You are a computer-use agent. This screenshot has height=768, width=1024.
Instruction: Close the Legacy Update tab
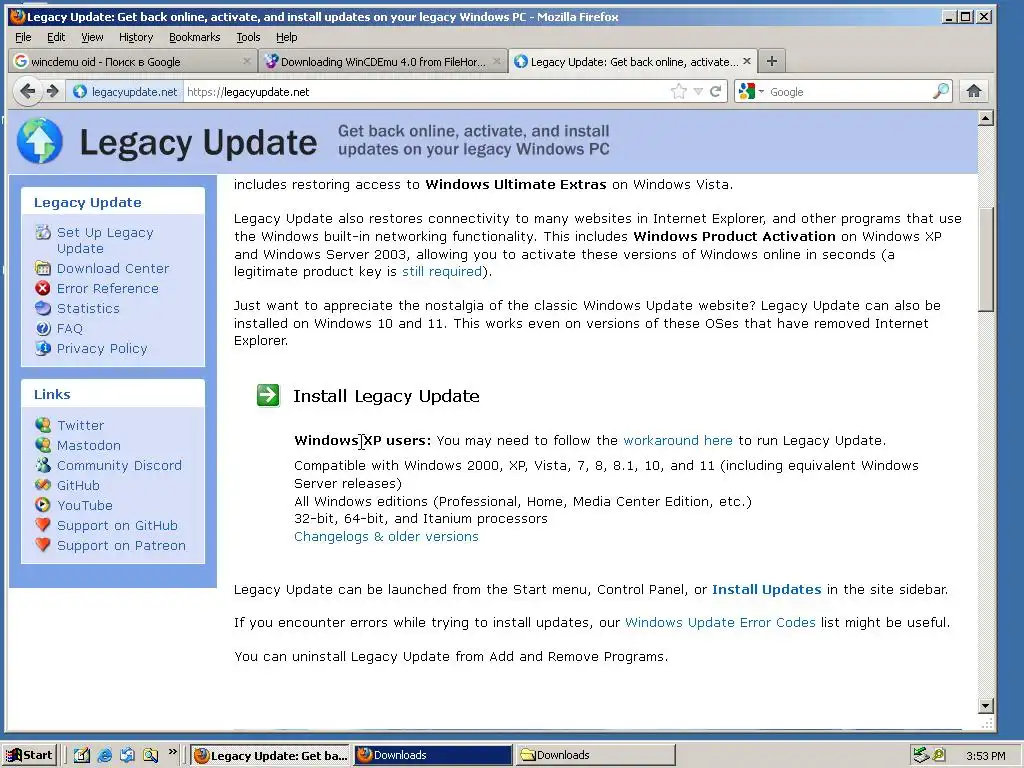point(747,61)
